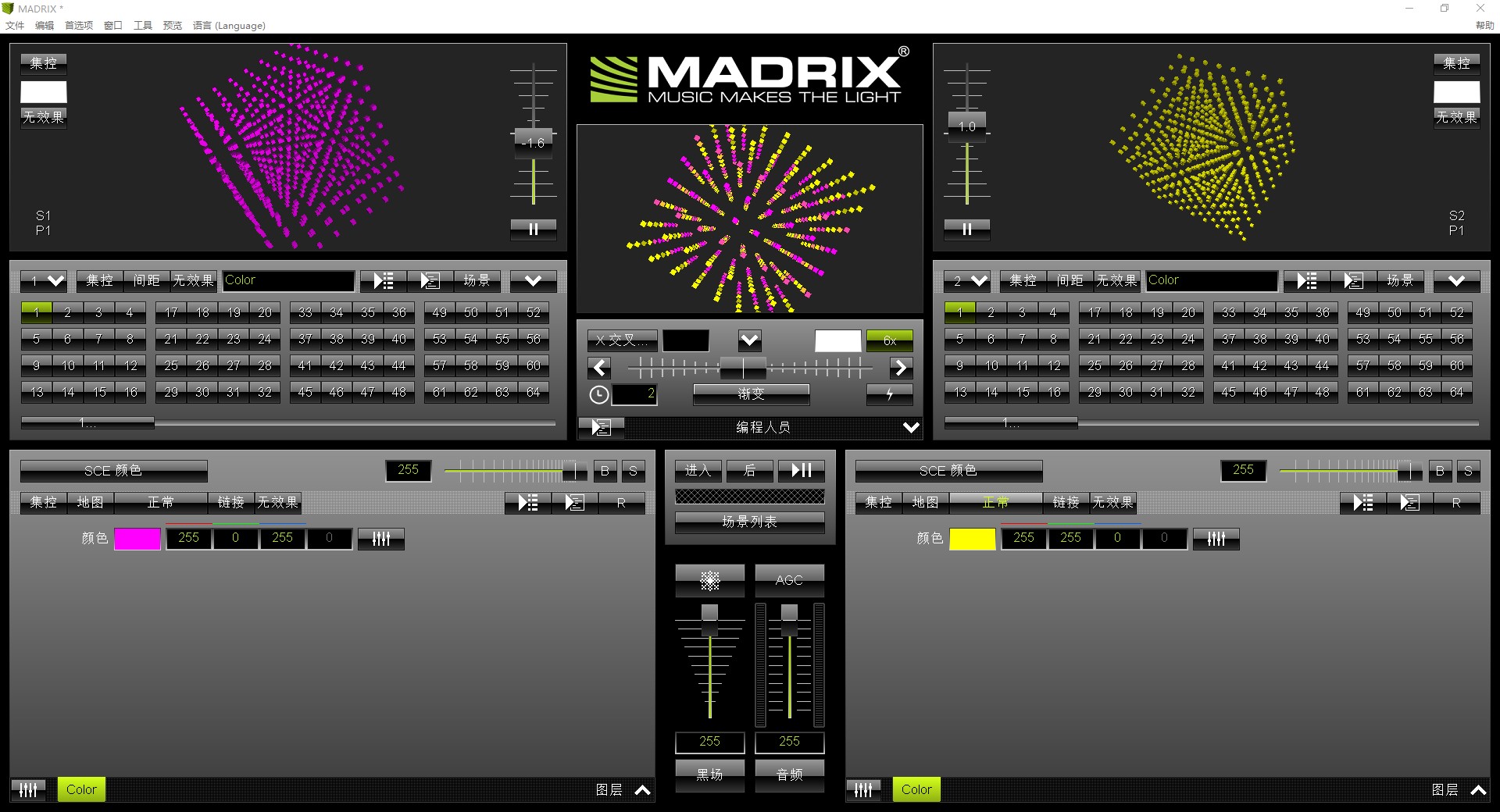Screen dimensions: 1500x812
Task: Click the fade time clock icon
Action: [598, 395]
